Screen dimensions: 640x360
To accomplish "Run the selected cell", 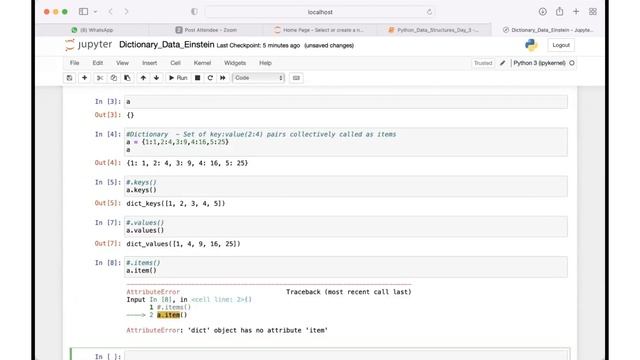I will [178, 78].
